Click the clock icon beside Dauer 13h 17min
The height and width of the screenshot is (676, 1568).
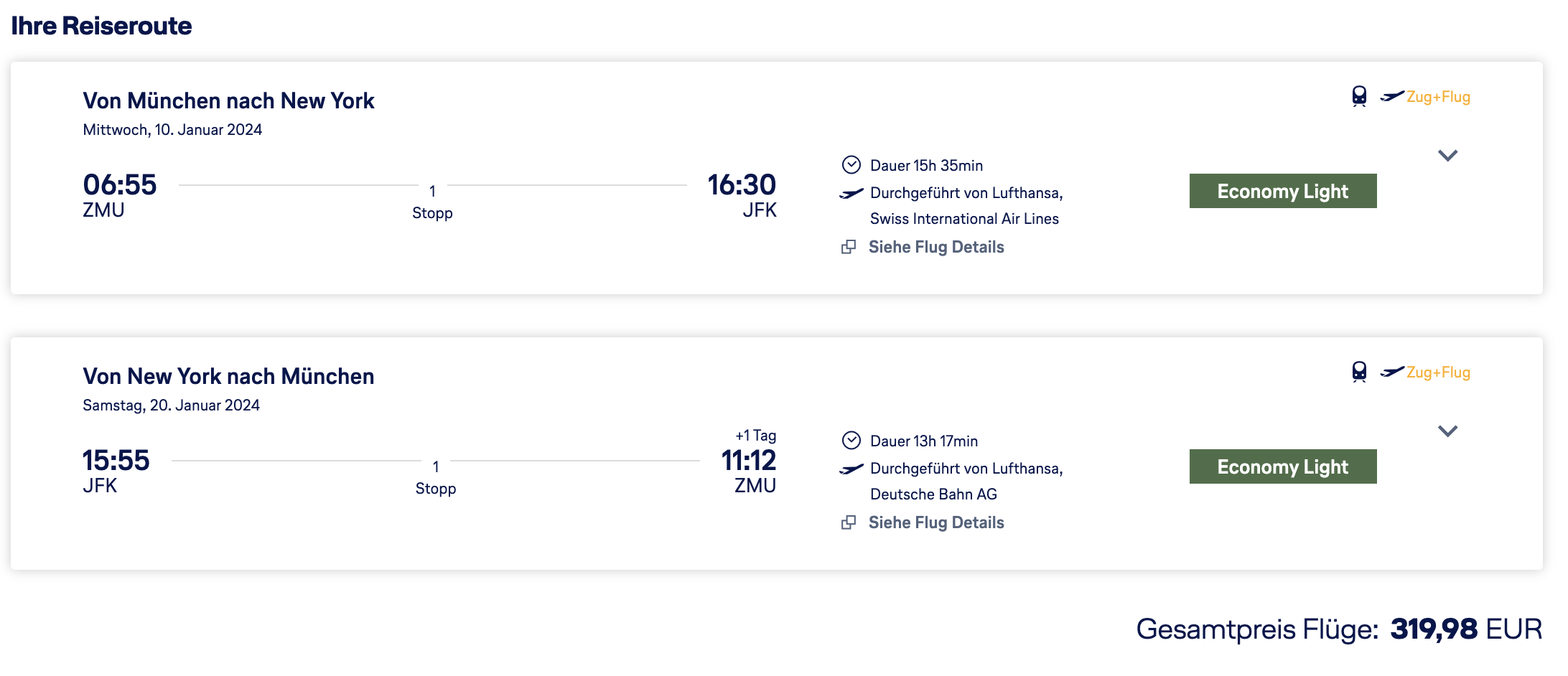tap(851, 441)
